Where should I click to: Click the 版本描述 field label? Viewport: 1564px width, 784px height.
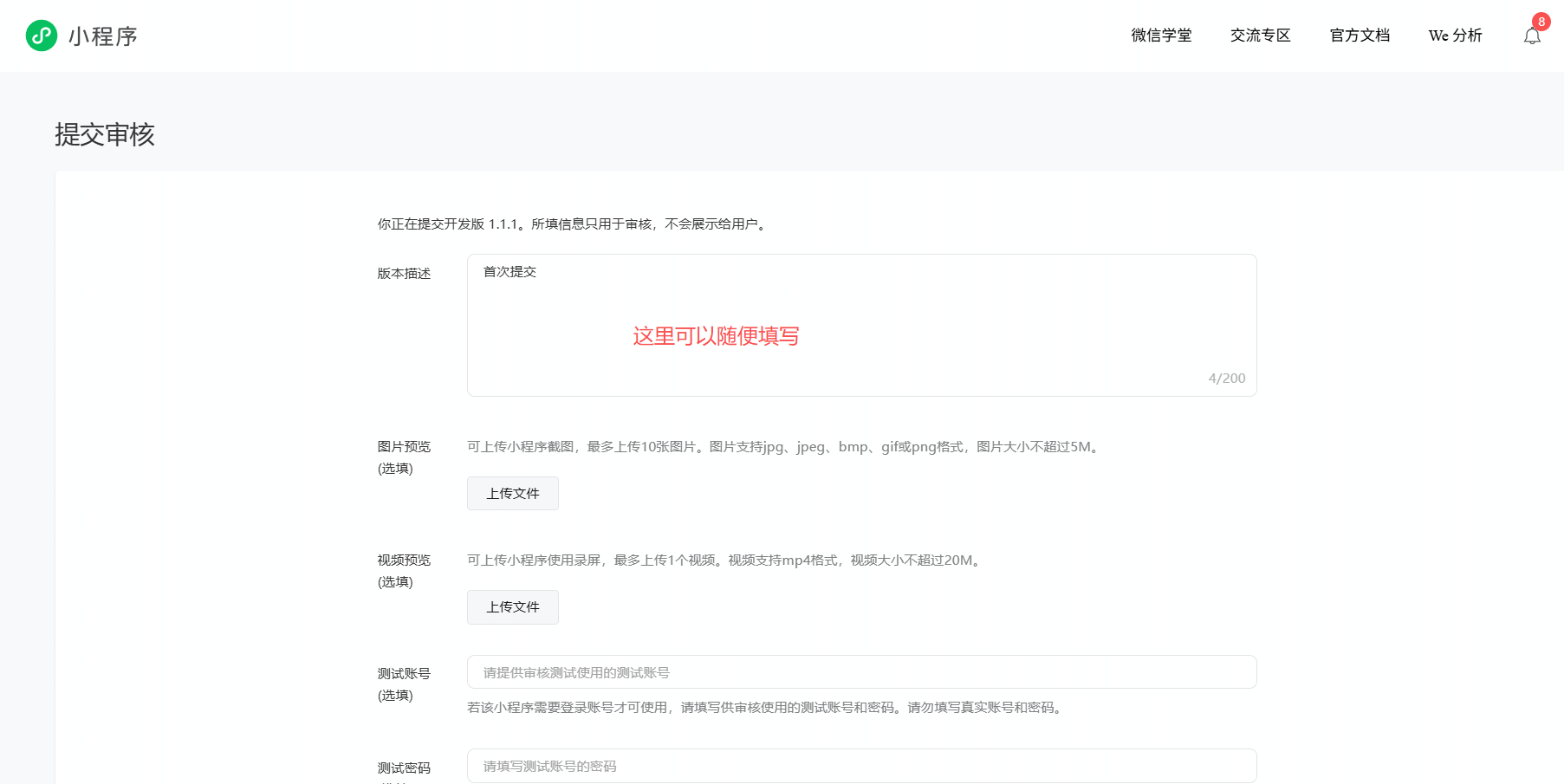tap(404, 272)
